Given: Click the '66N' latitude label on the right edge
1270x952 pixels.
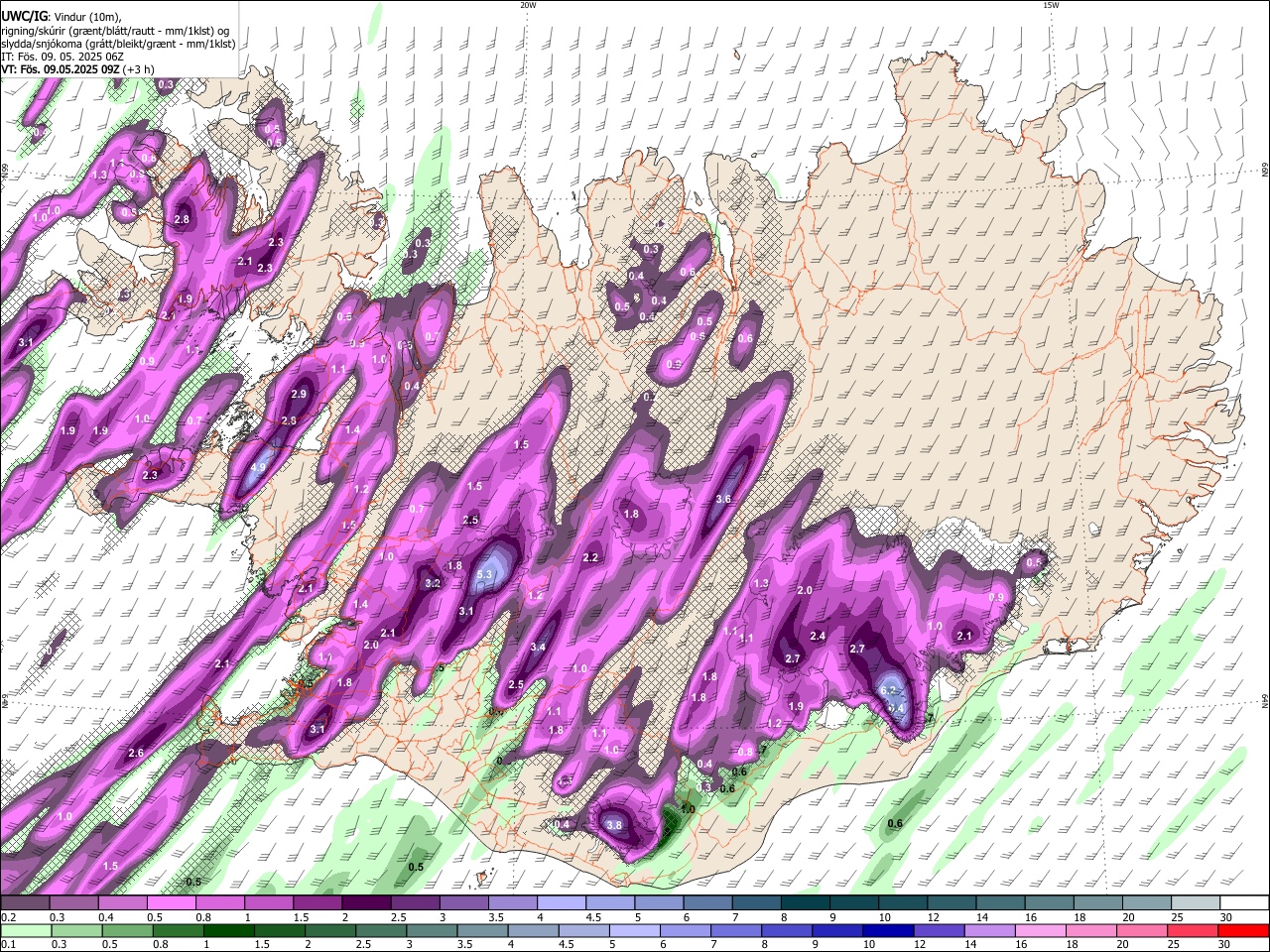Looking at the screenshot, I should [x=1265, y=172].
